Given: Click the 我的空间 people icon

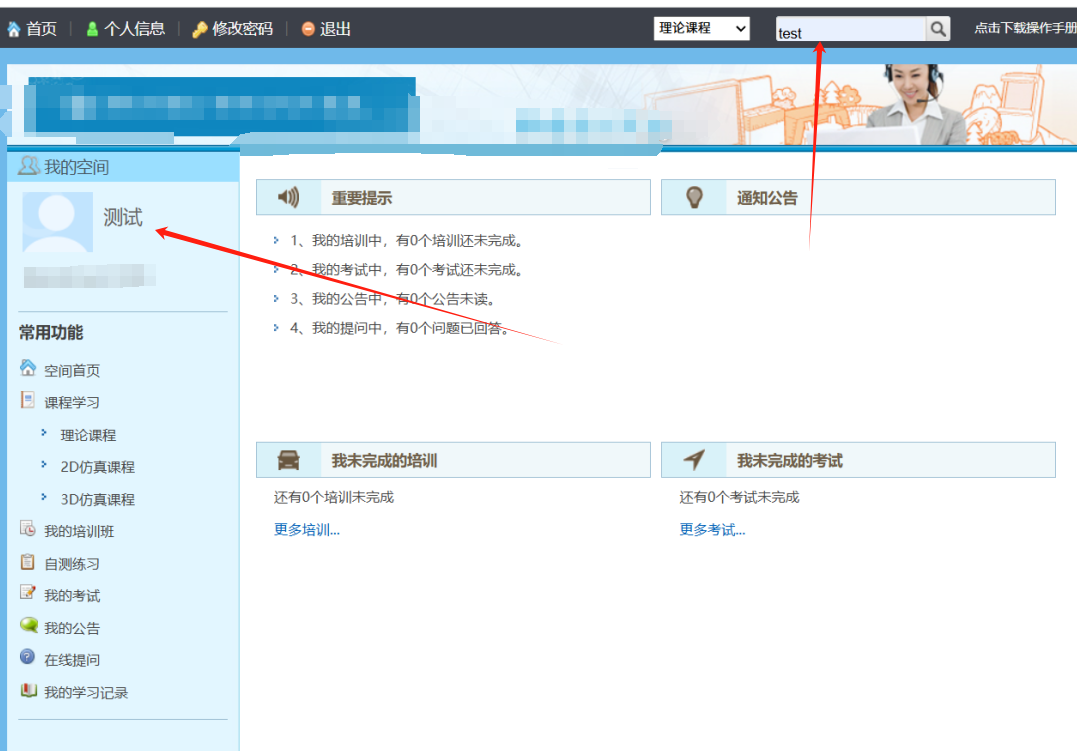Looking at the screenshot, I should click(x=29, y=166).
